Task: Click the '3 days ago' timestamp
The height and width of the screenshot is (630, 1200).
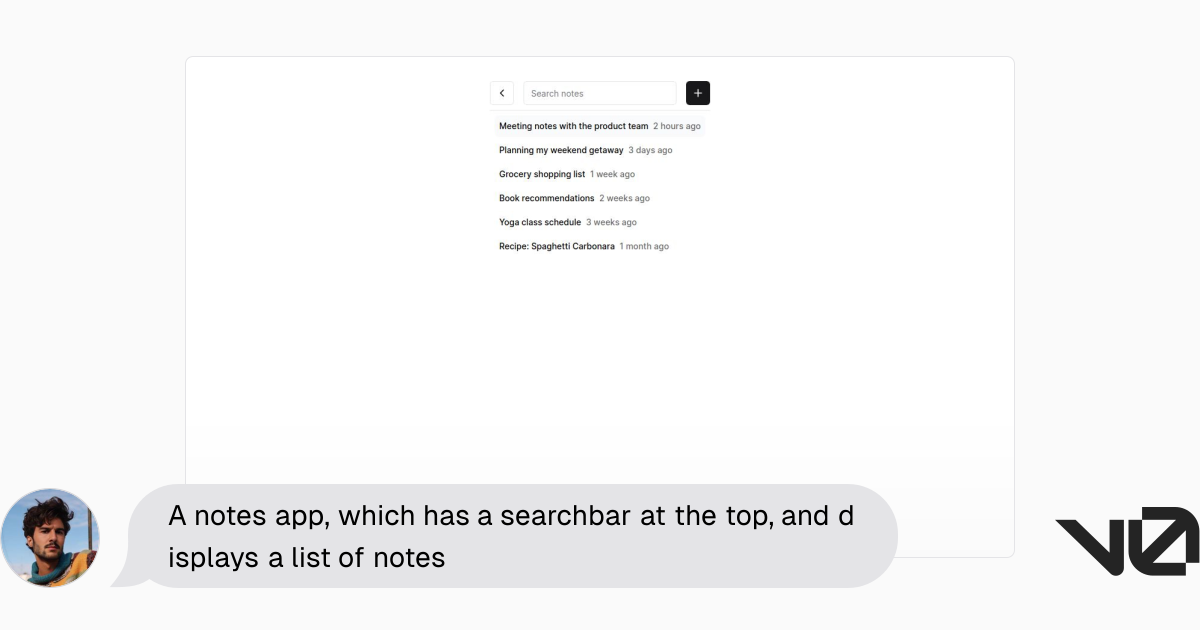Action: click(650, 150)
